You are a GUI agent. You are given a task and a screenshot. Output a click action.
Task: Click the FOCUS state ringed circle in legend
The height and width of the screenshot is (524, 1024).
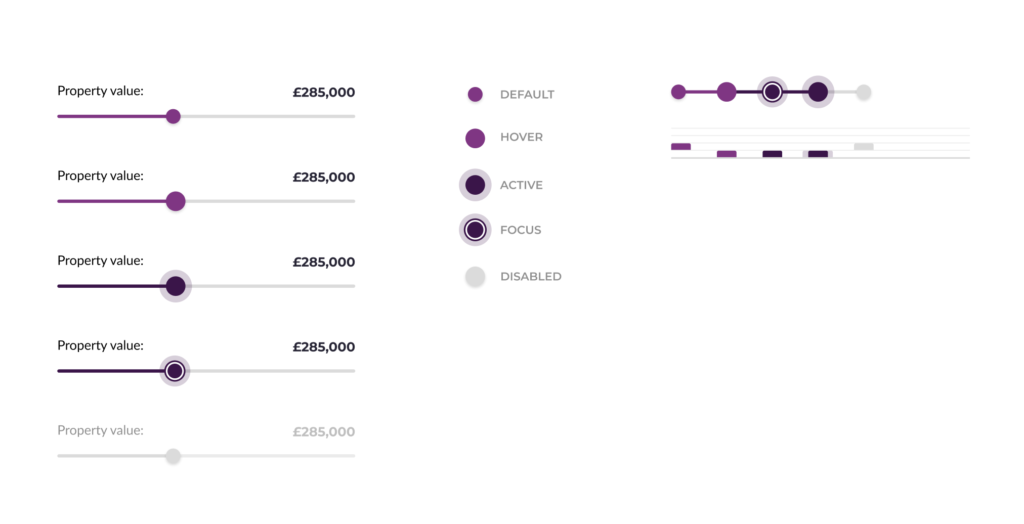[475, 230]
